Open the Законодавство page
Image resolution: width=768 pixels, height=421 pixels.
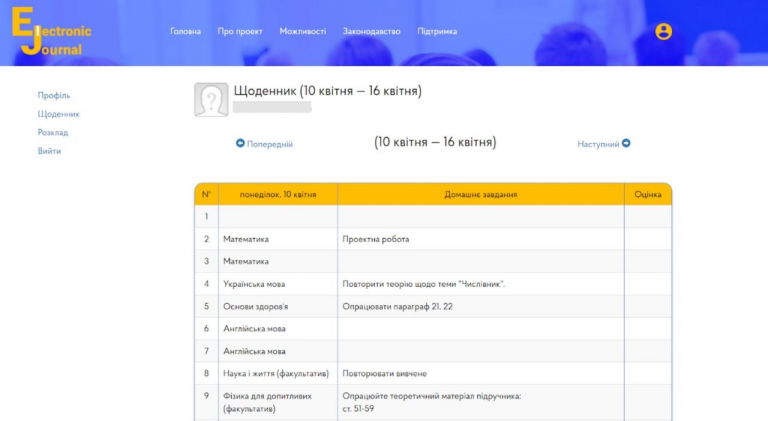pyautogui.click(x=371, y=31)
